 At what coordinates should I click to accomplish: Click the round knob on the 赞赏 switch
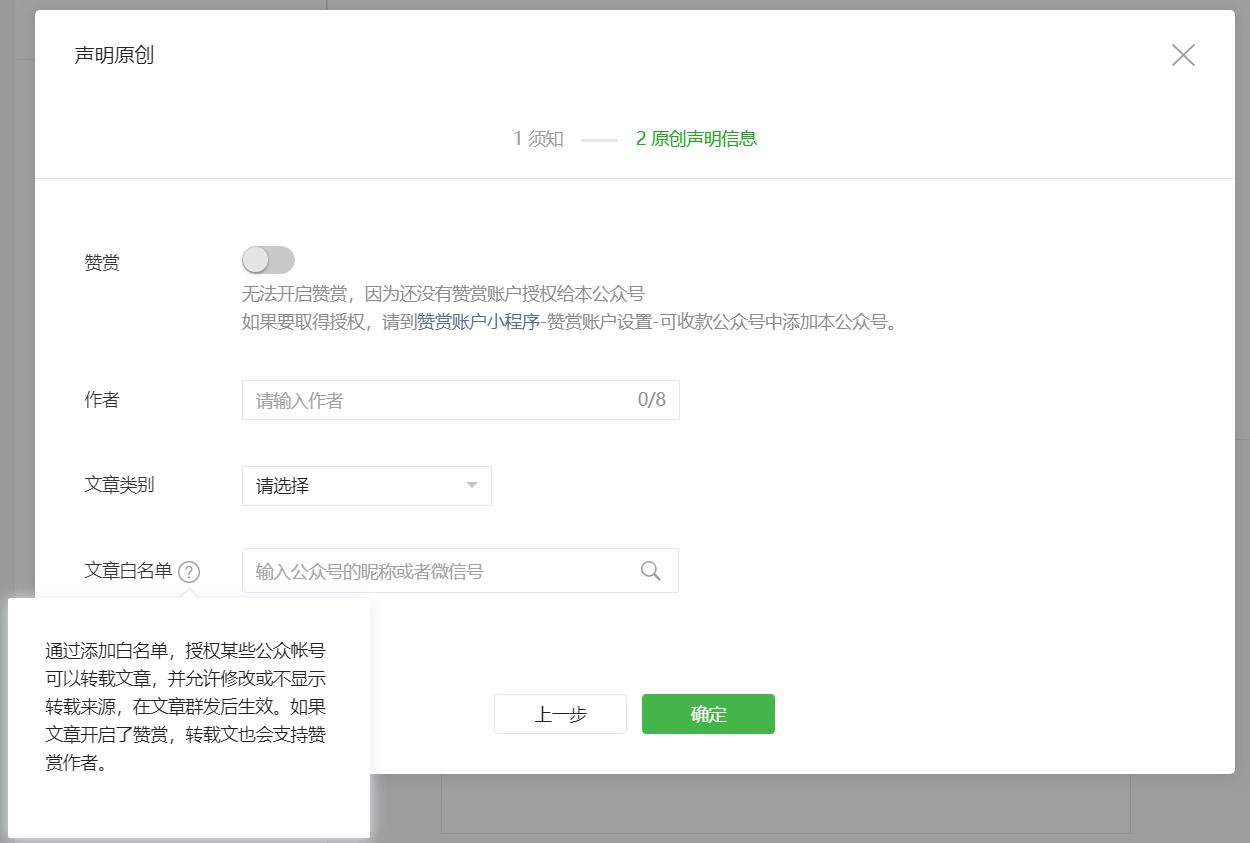pos(255,259)
